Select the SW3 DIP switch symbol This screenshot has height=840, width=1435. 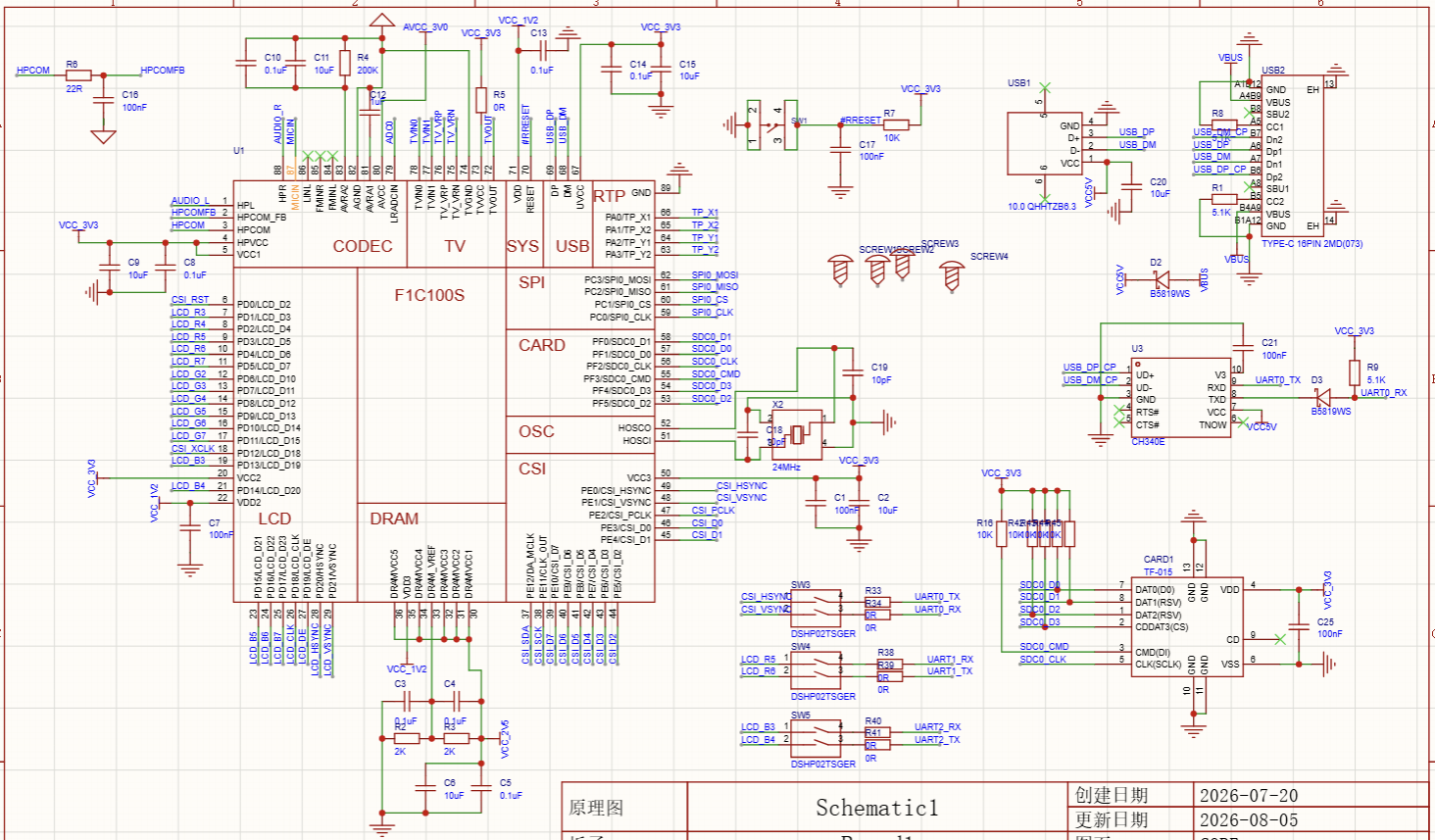coord(816,609)
